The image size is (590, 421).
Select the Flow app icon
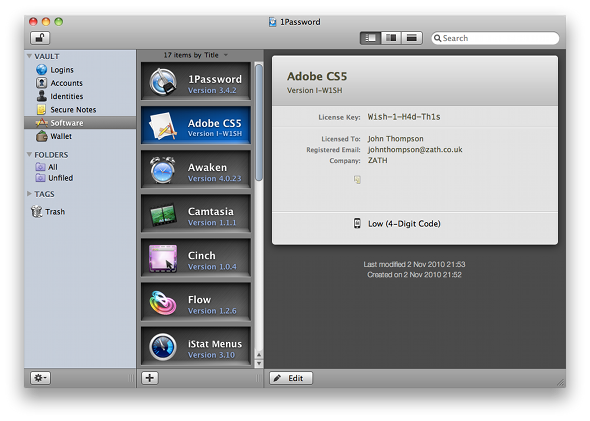(163, 302)
